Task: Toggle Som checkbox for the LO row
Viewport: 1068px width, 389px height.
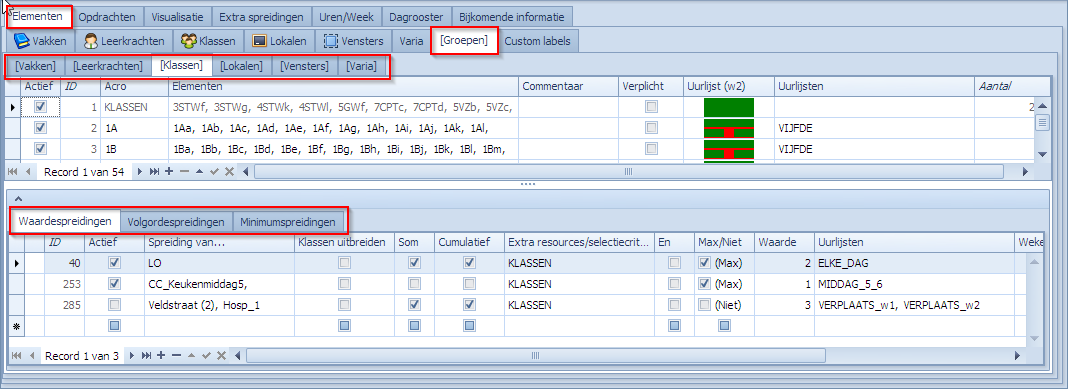Action: [413, 262]
